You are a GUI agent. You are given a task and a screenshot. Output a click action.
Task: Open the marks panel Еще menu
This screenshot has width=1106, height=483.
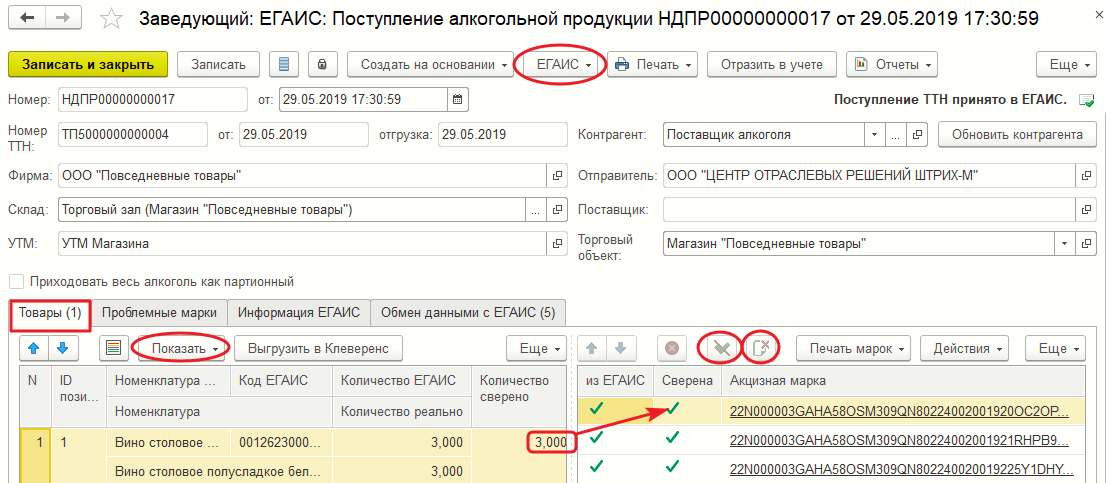click(x=1055, y=348)
